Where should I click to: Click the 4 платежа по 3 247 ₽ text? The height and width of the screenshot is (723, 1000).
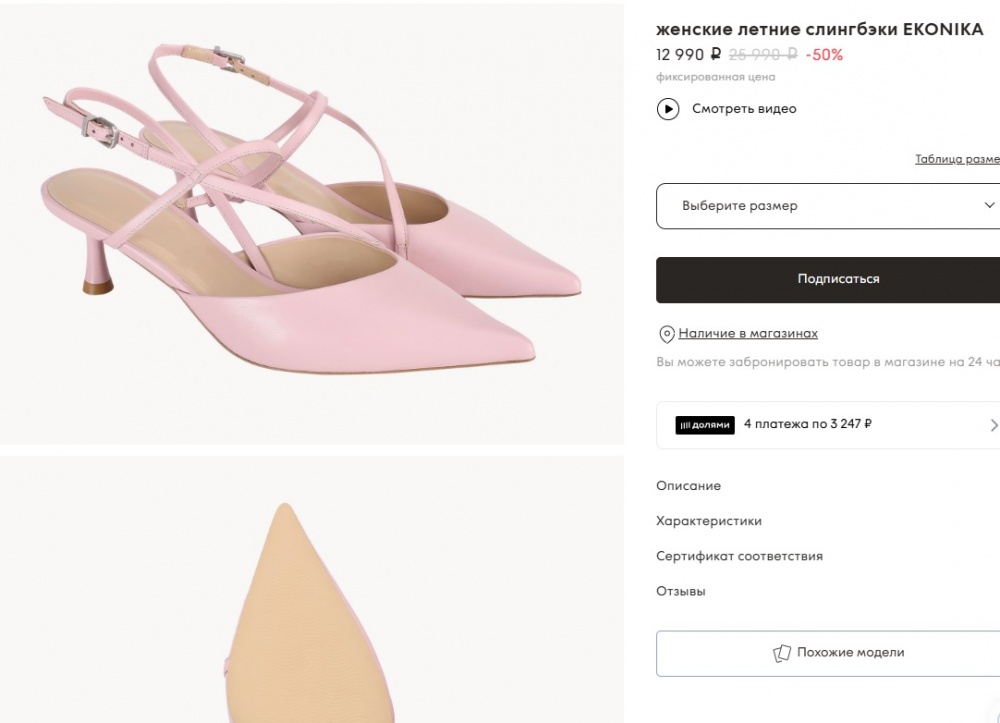coord(808,424)
